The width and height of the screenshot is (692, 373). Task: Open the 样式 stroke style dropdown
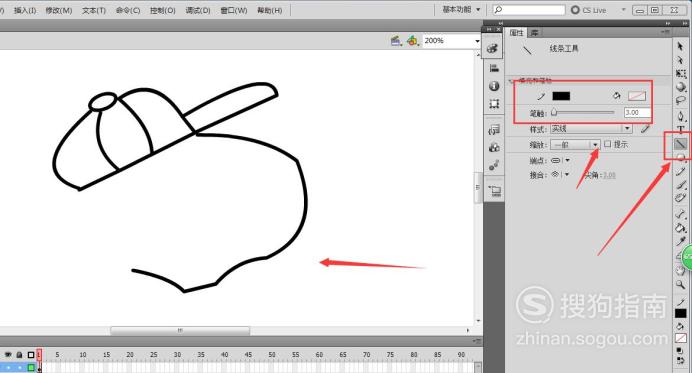(591, 129)
